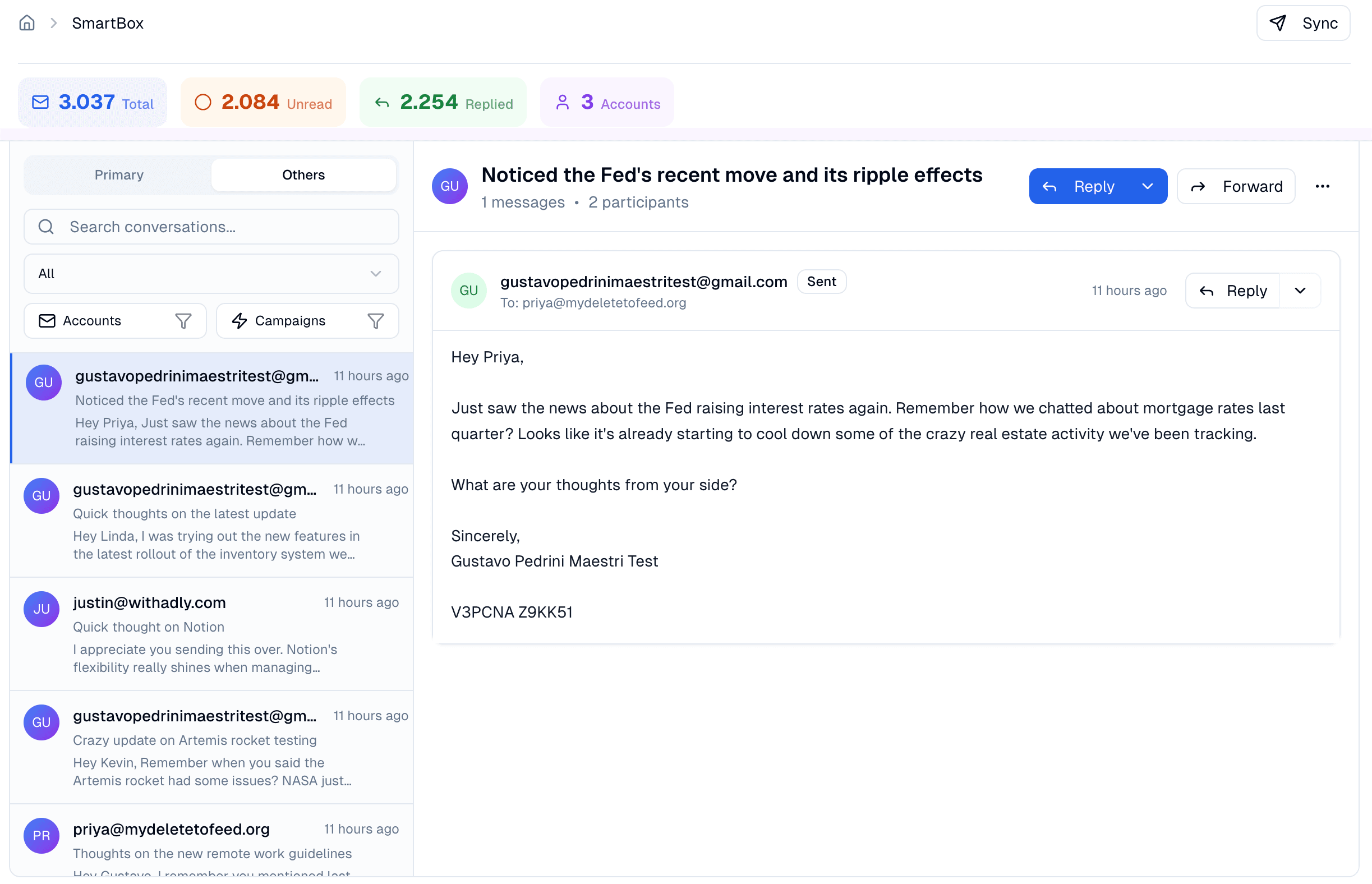Click the Campaigns lightning bolt icon

[x=240, y=321]
